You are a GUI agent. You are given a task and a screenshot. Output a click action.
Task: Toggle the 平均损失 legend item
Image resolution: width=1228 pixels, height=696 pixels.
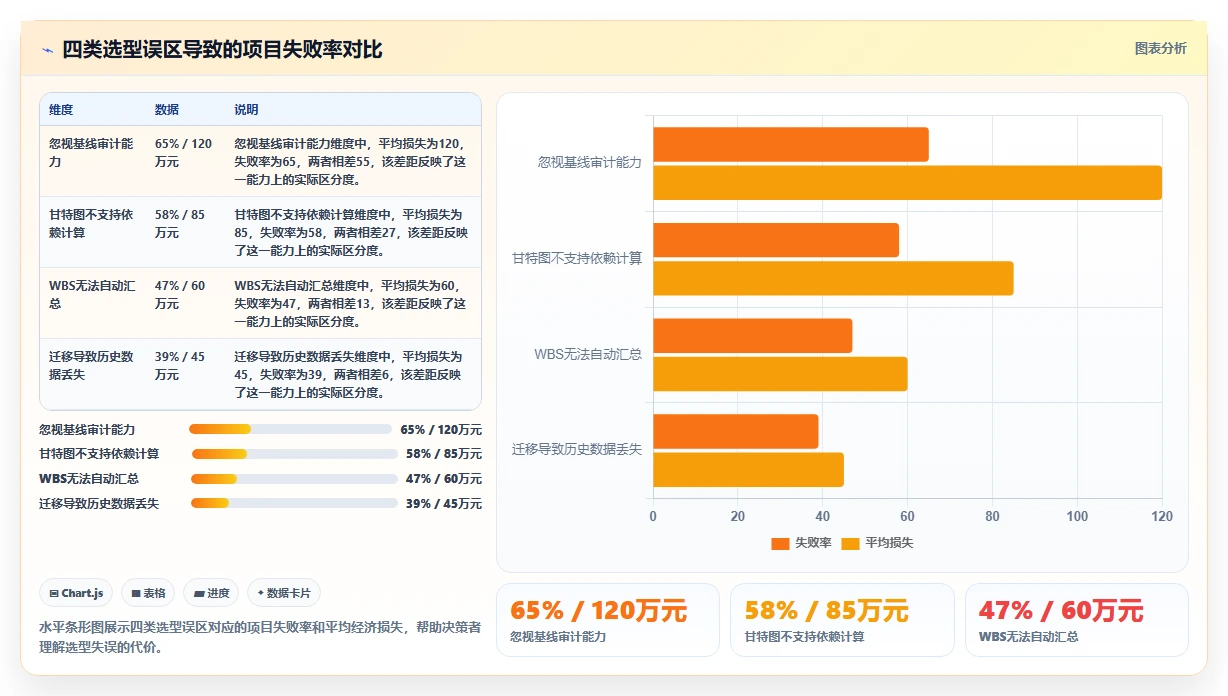click(877, 543)
